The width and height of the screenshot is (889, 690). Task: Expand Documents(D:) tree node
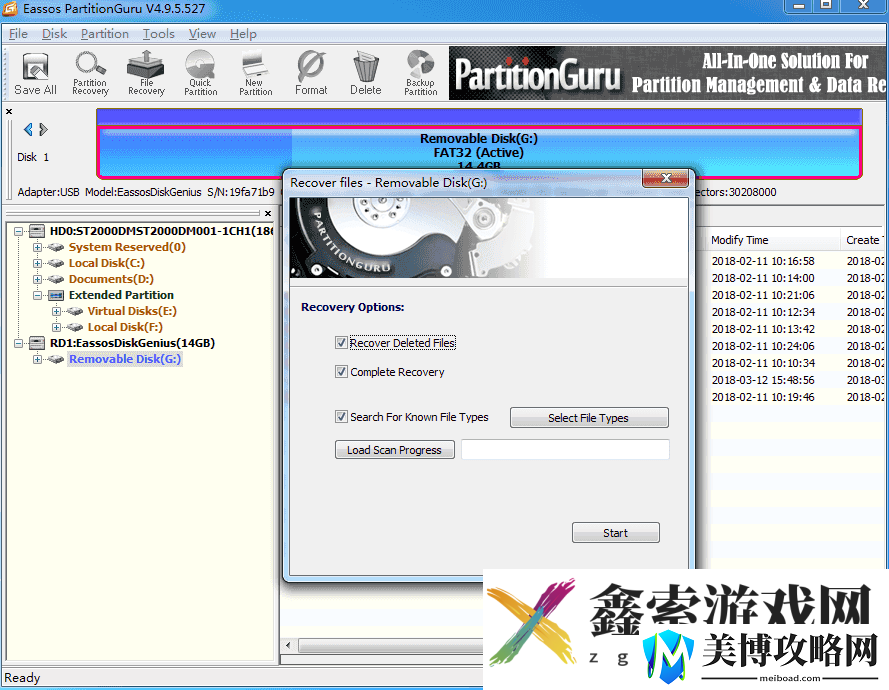tap(37, 279)
